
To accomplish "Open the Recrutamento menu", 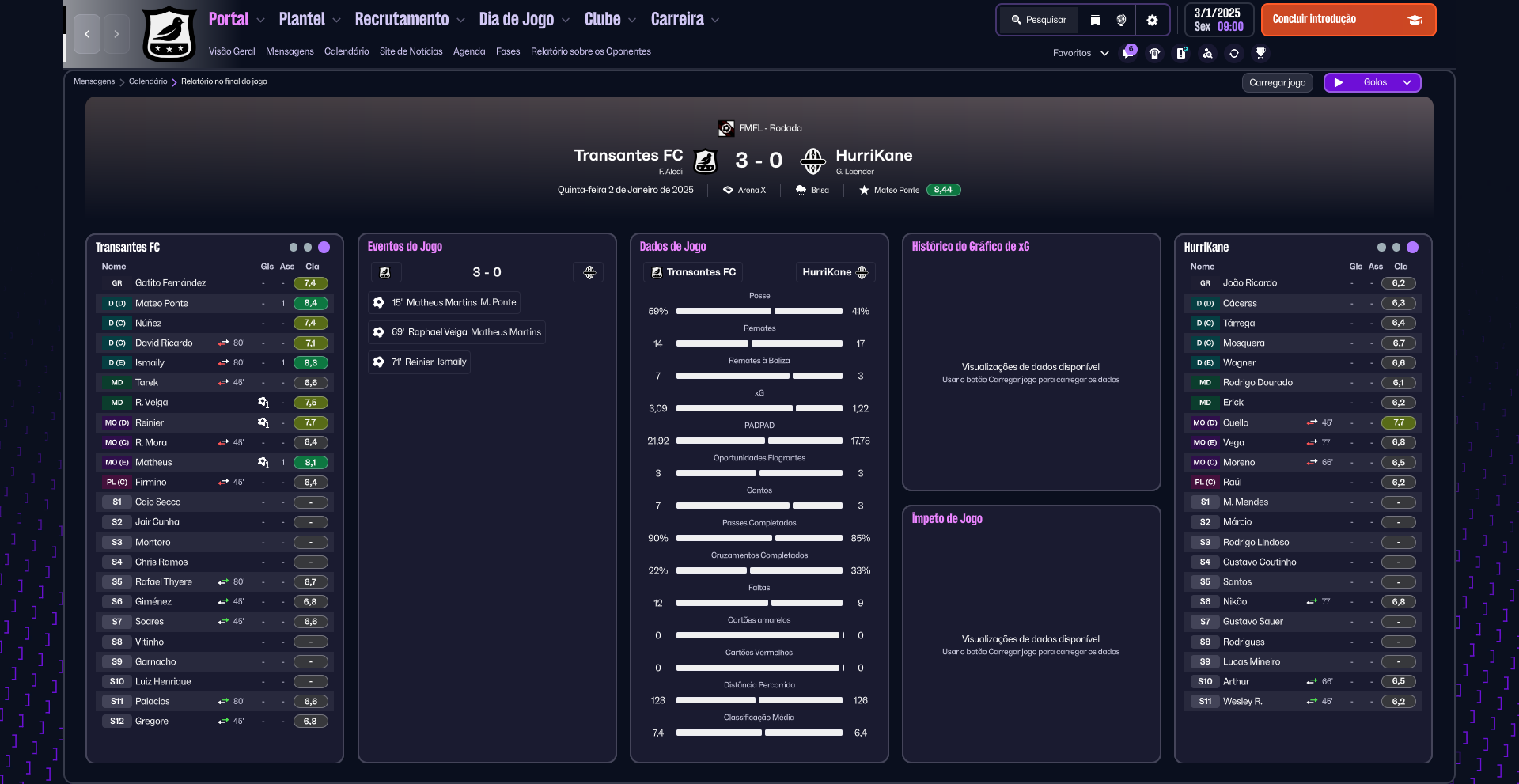I will (402, 20).
